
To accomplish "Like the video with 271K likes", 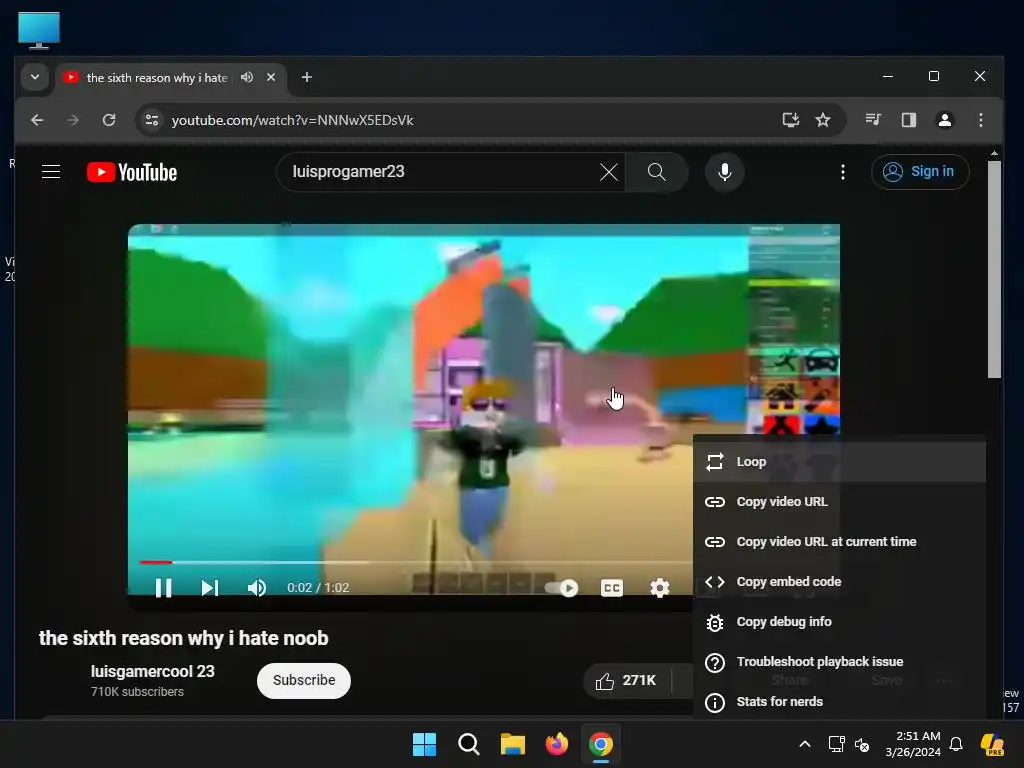I will coord(626,680).
